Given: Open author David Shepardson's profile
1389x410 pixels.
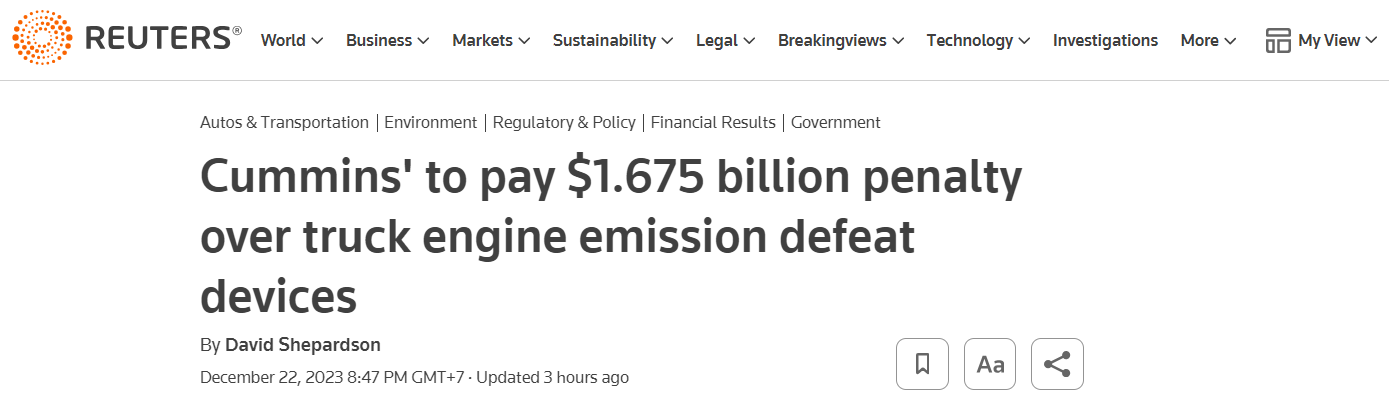Looking at the screenshot, I should pyautogui.click(x=302, y=345).
